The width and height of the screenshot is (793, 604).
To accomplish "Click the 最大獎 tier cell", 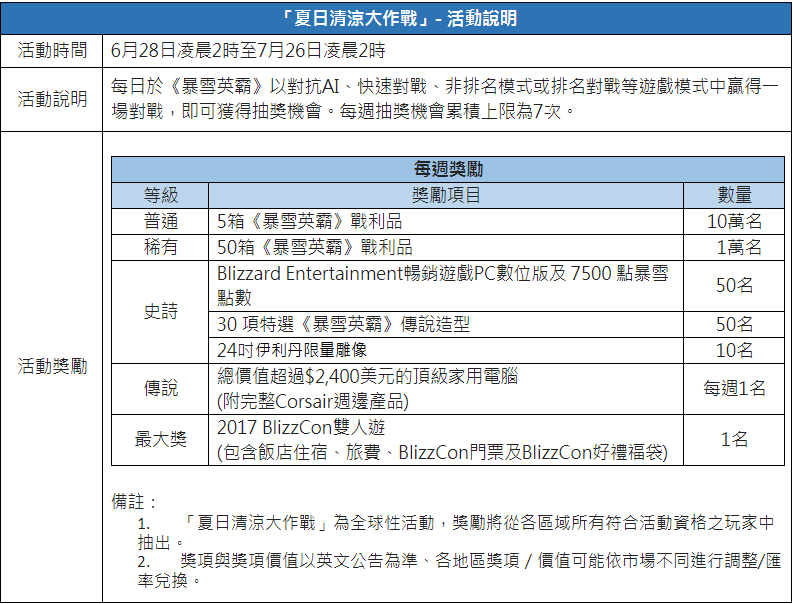I will click(x=160, y=440).
